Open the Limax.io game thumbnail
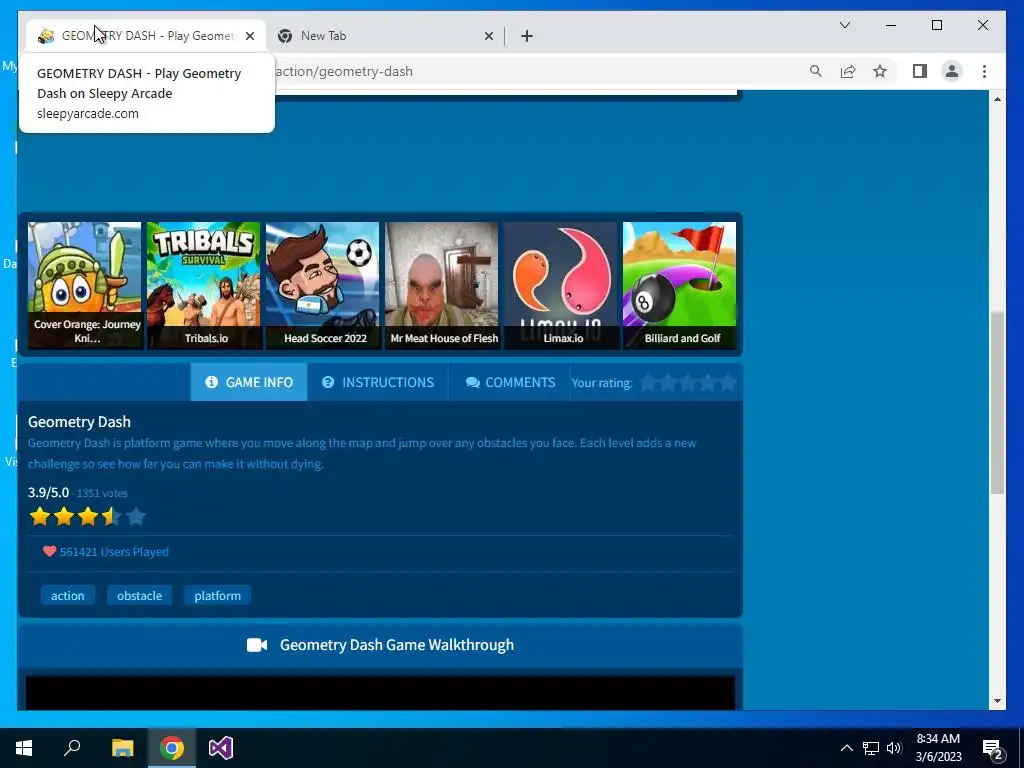 [560, 285]
